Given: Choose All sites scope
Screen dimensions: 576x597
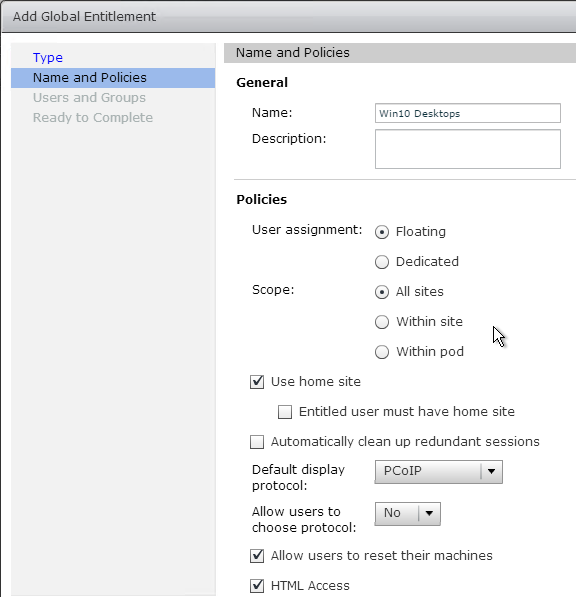Looking at the screenshot, I should pyautogui.click(x=382, y=292).
